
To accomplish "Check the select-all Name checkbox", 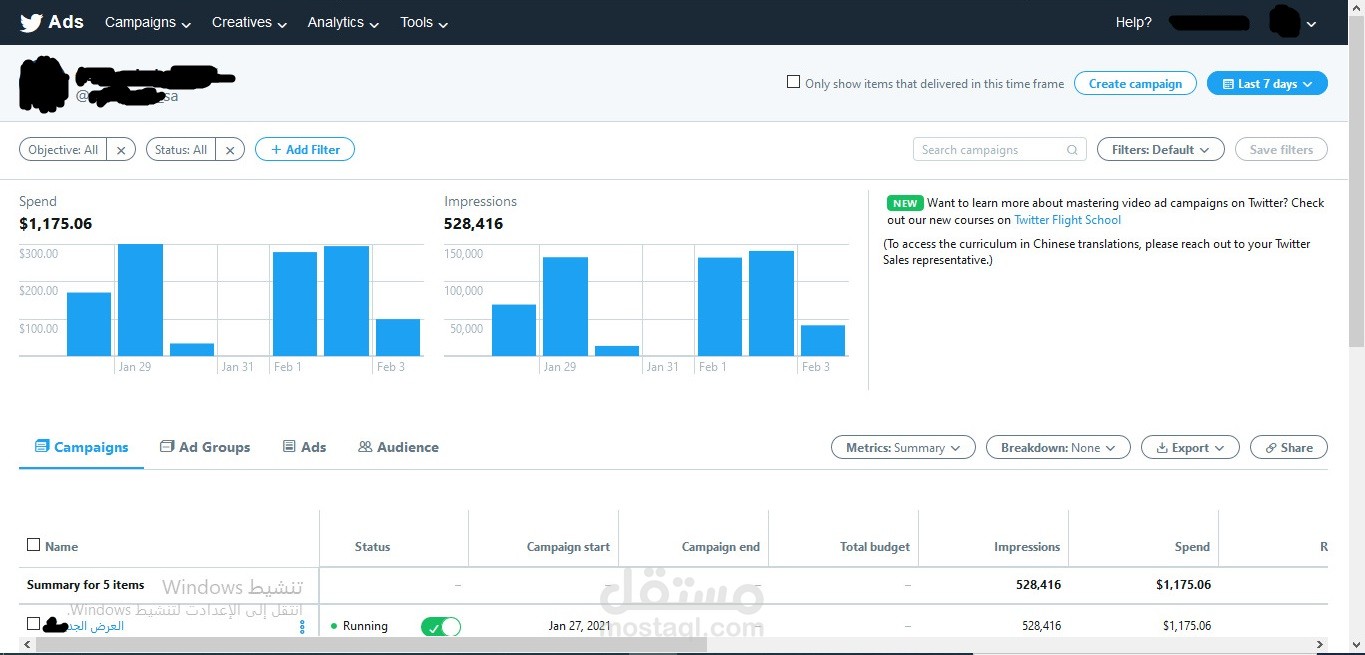I will 33,545.
